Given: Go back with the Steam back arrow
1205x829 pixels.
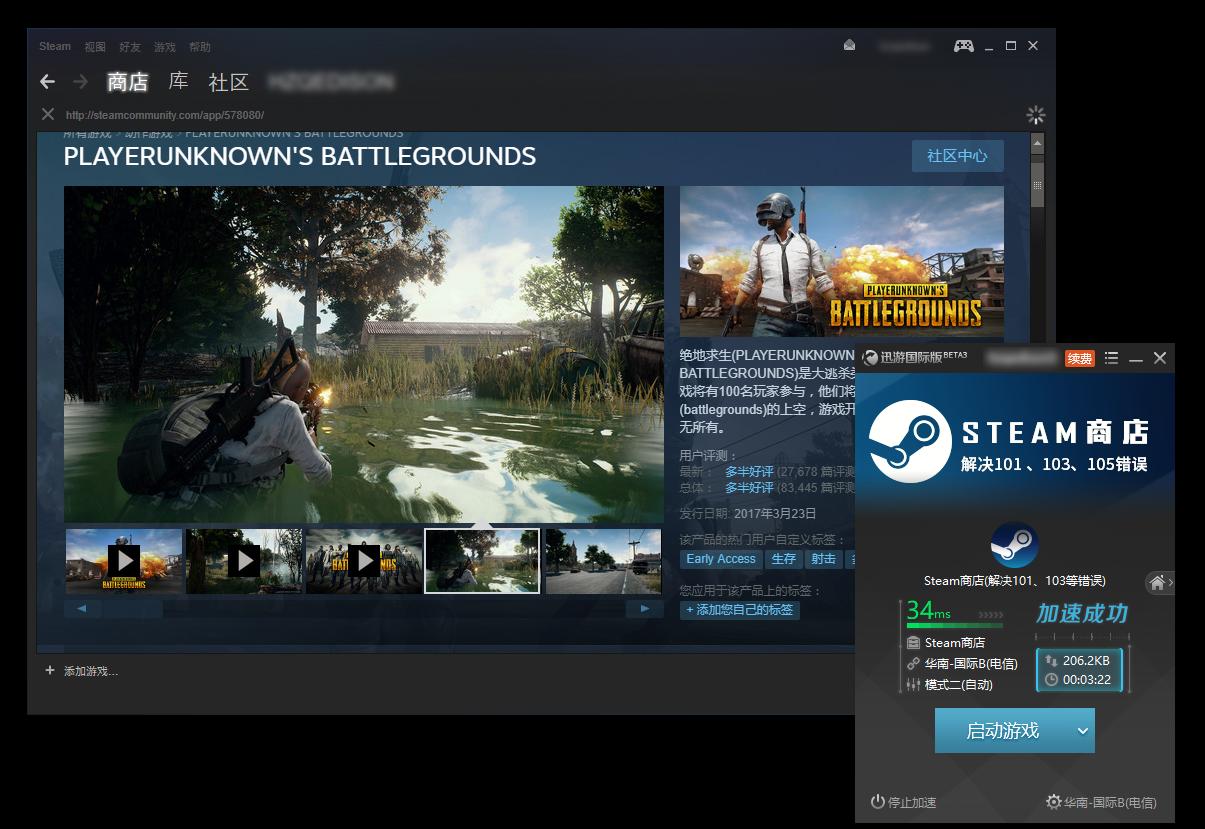Looking at the screenshot, I should [x=47, y=82].
